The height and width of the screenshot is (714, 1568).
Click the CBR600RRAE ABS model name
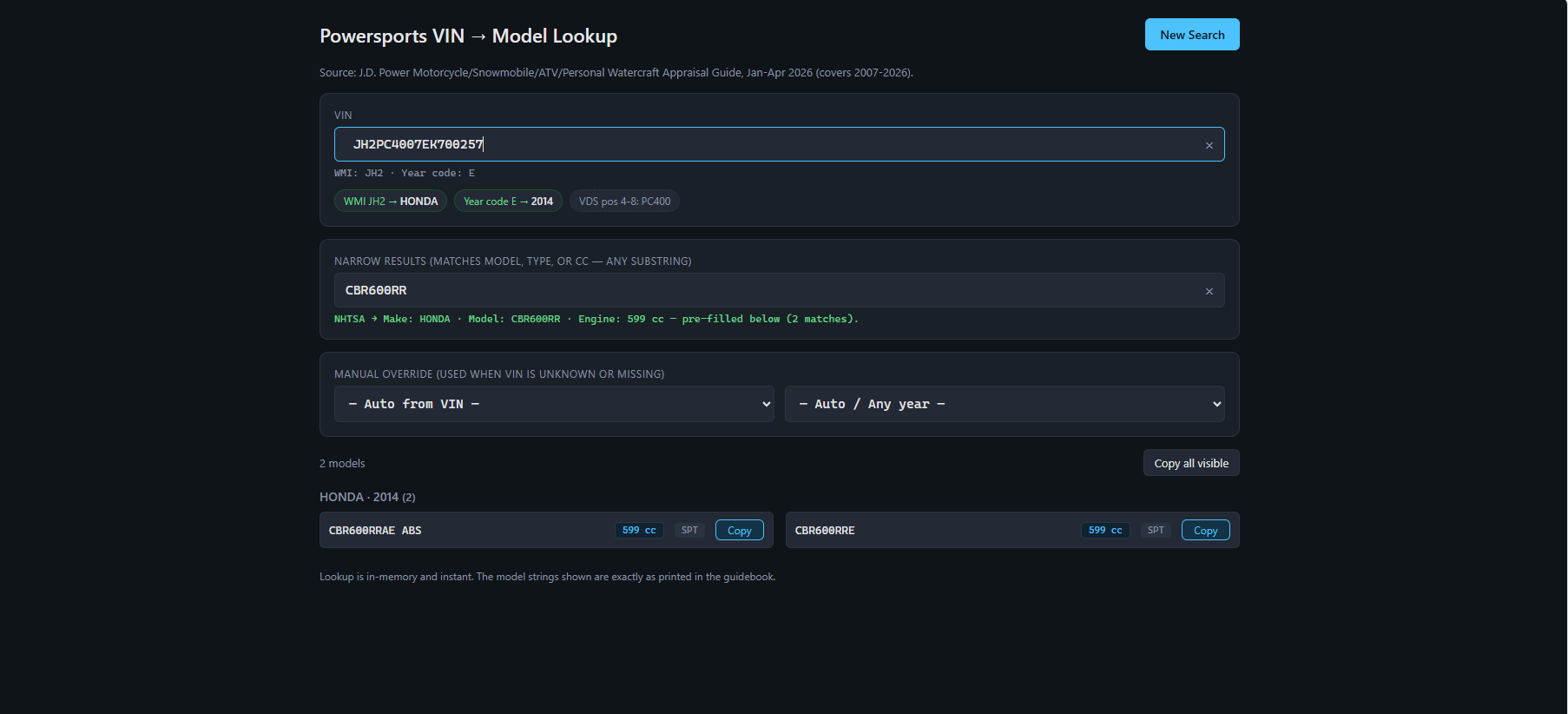click(375, 530)
